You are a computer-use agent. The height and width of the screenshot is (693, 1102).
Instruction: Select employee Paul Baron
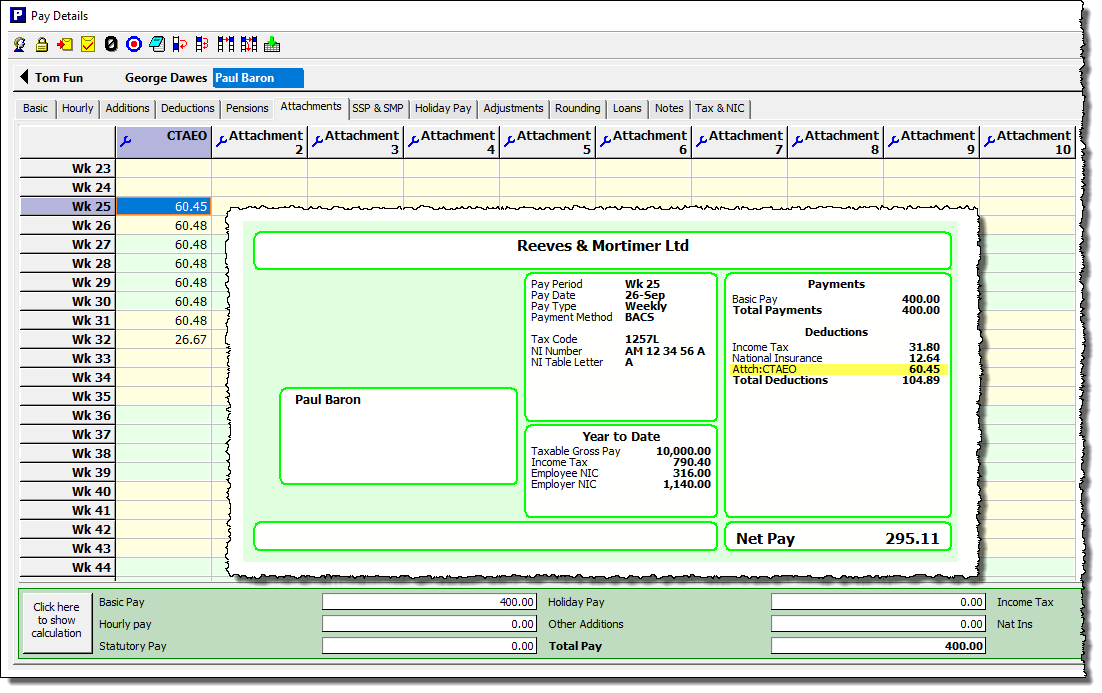coord(258,78)
